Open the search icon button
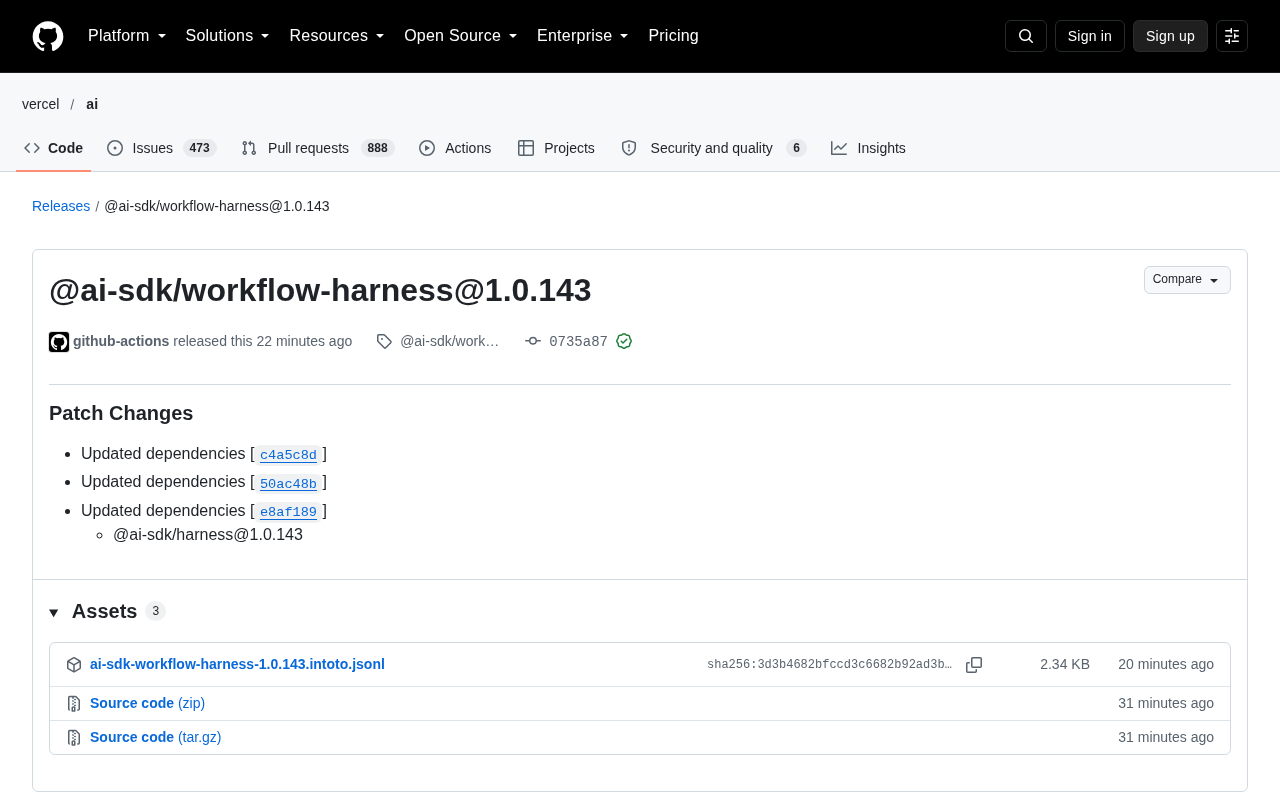This screenshot has width=1280, height=800. coord(1026,36)
